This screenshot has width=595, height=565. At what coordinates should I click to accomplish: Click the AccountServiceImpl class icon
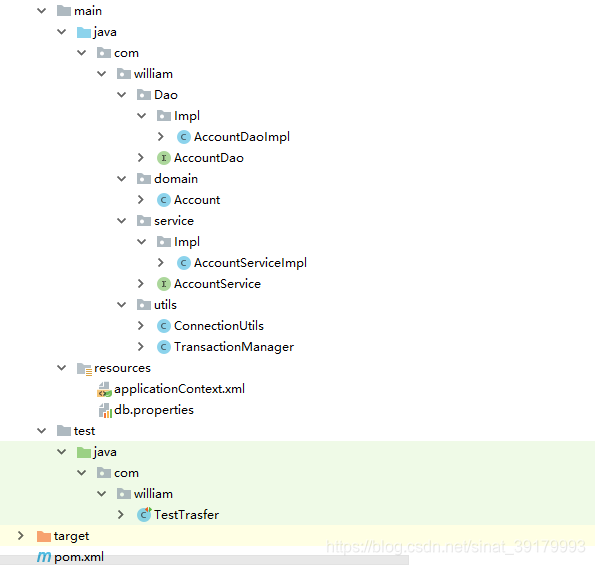(x=184, y=263)
